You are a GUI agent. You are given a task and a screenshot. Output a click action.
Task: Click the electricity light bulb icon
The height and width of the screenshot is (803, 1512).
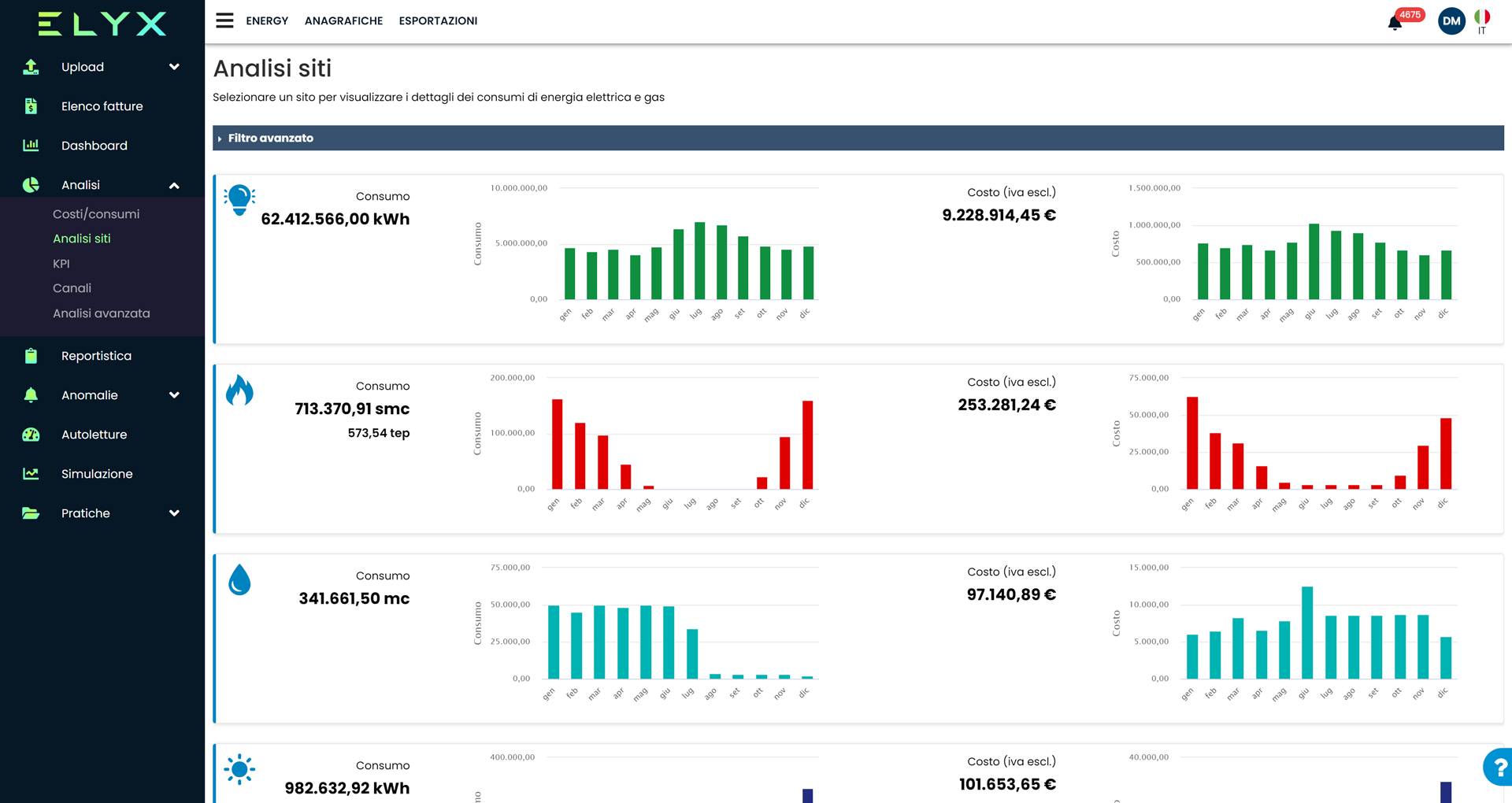(239, 200)
